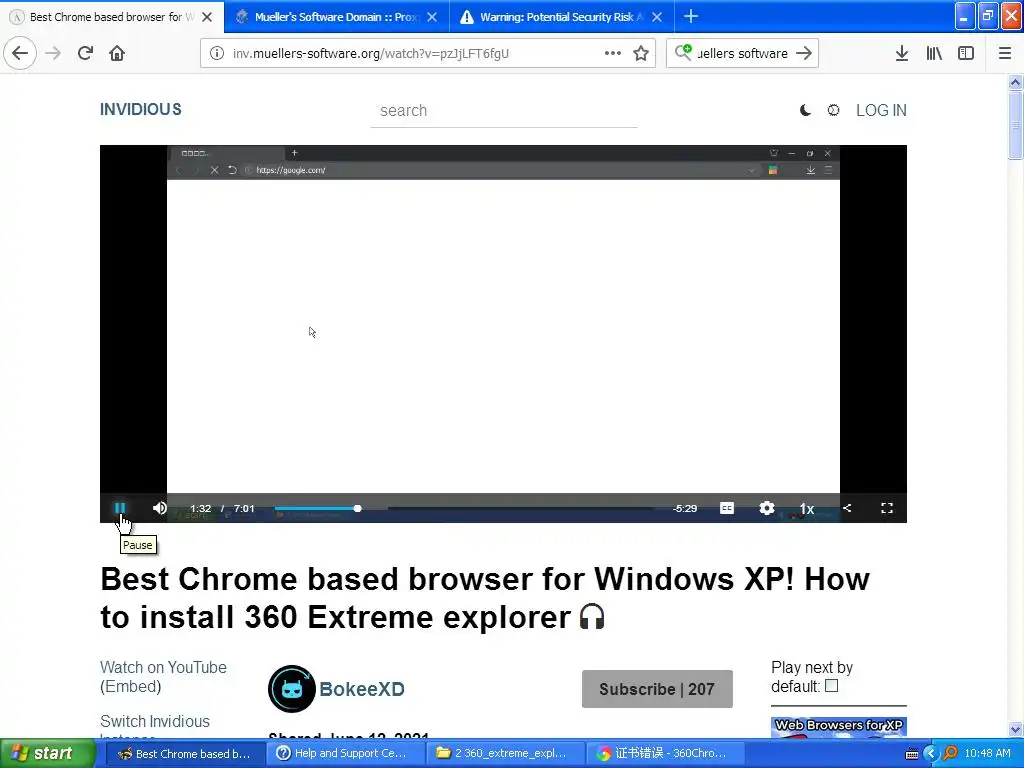The height and width of the screenshot is (768, 1024).
Task: Enter fullscreen video mode
Action: [887, 508]
